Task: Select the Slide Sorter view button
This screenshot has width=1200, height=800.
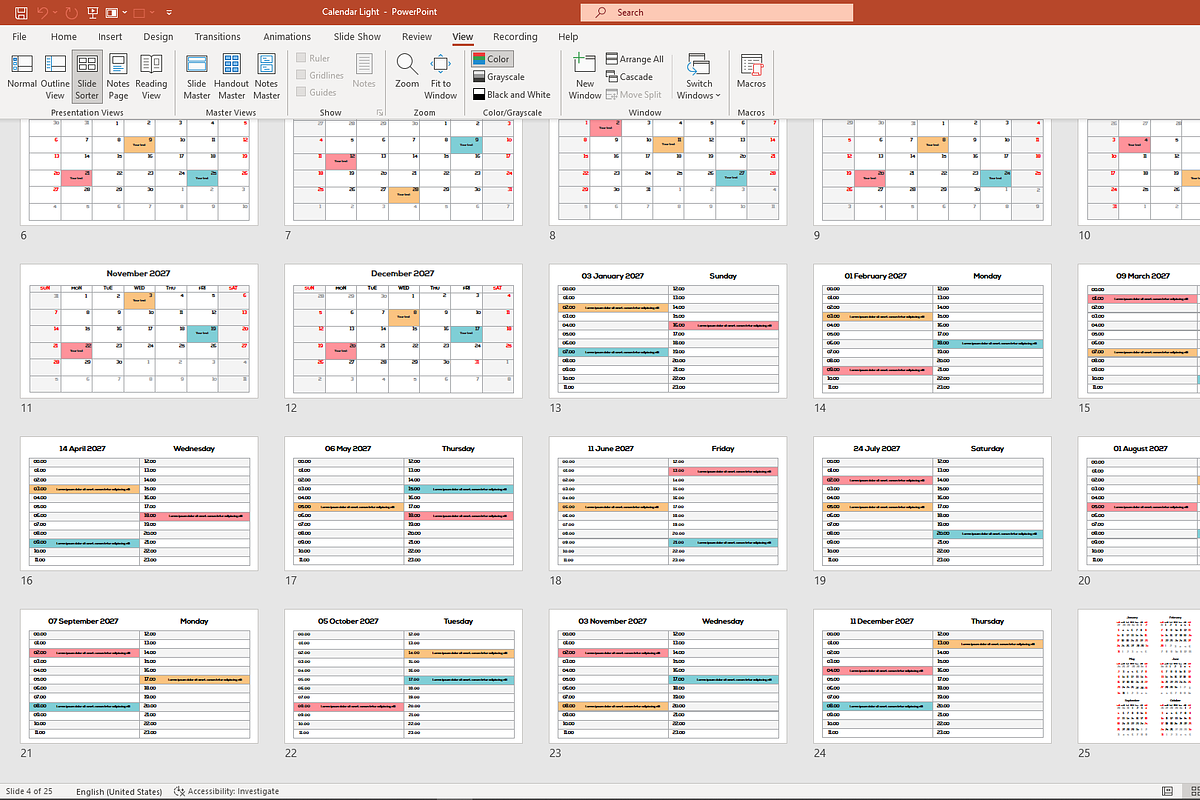Action: click(87, 76)
